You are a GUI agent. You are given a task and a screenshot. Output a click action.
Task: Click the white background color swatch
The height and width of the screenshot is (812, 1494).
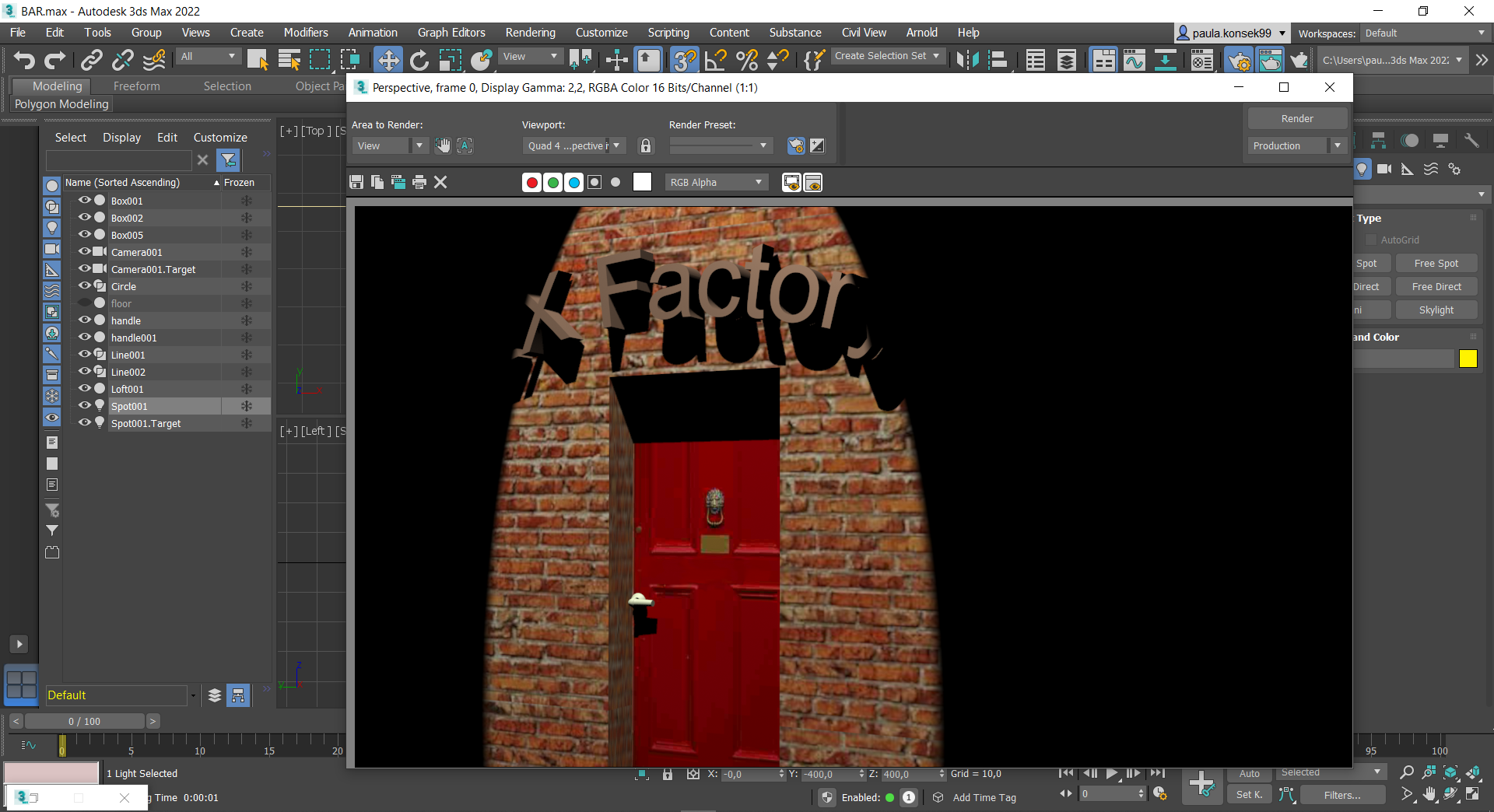642,182
